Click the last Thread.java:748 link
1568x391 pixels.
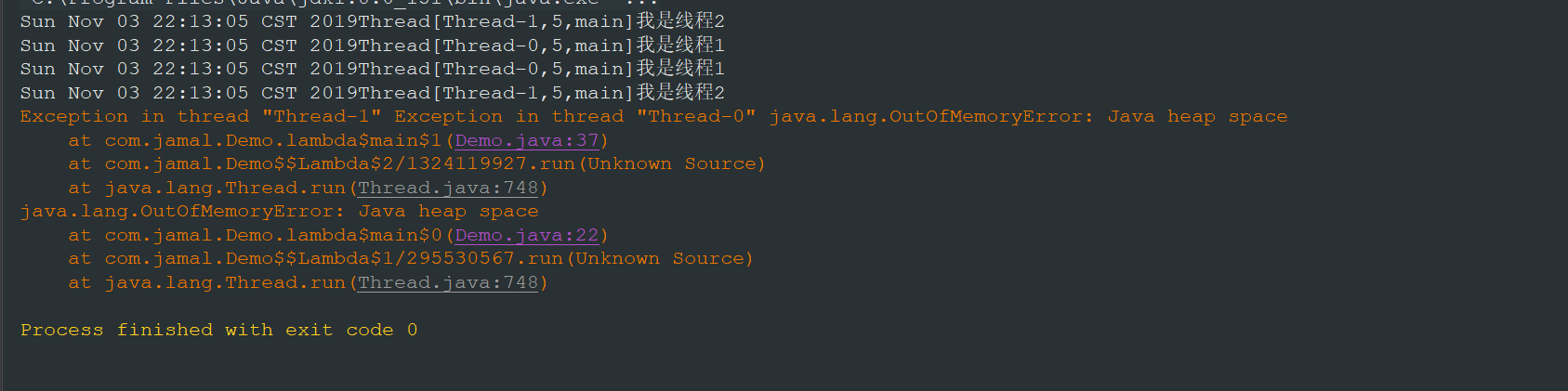[448, 282]
